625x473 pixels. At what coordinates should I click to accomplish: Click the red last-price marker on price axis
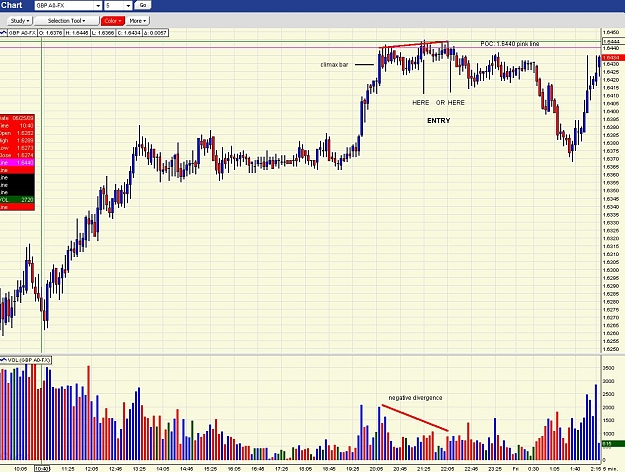pos(613,58)
